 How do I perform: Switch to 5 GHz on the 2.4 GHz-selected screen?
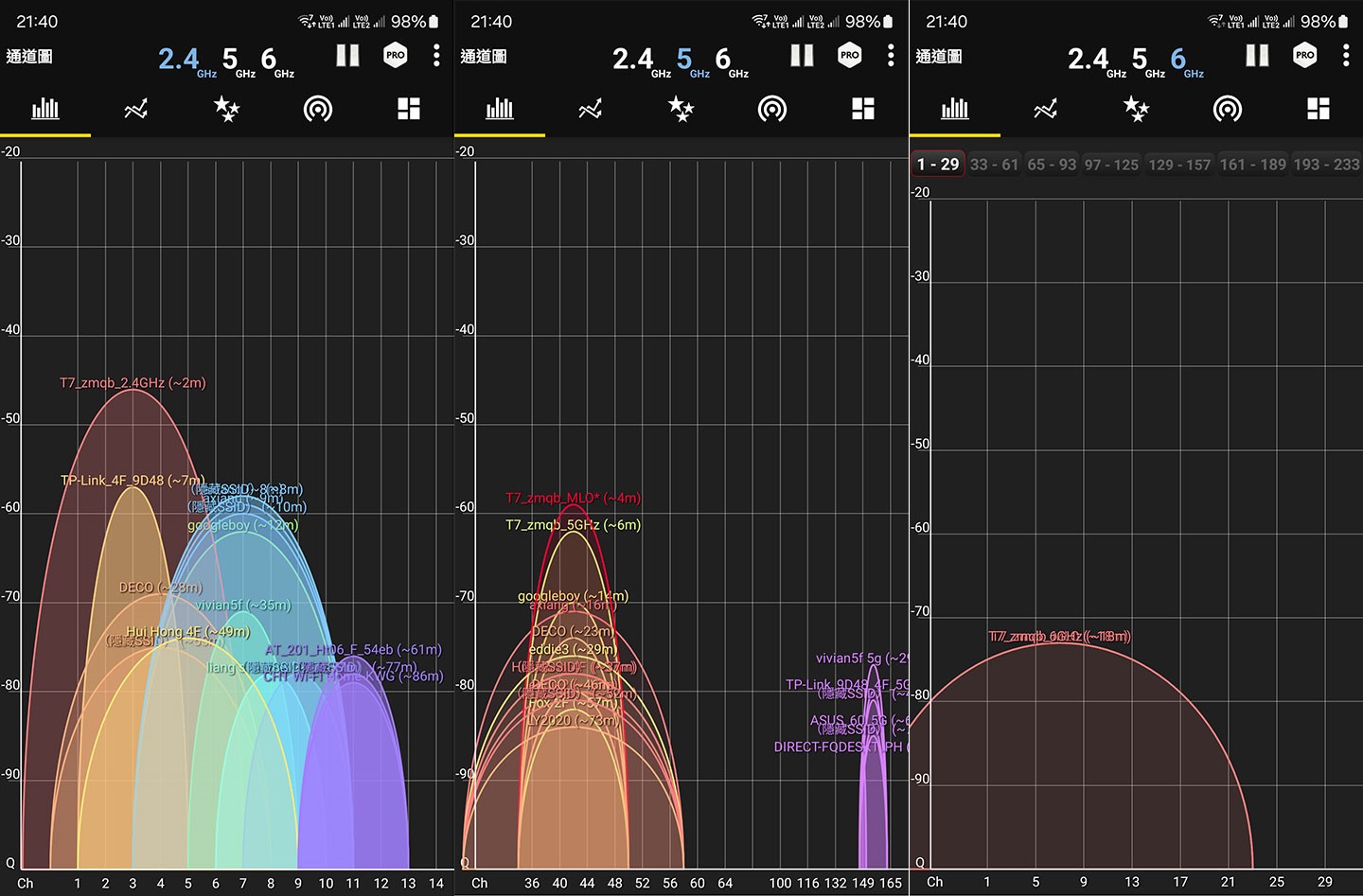[x=239, y=61]
